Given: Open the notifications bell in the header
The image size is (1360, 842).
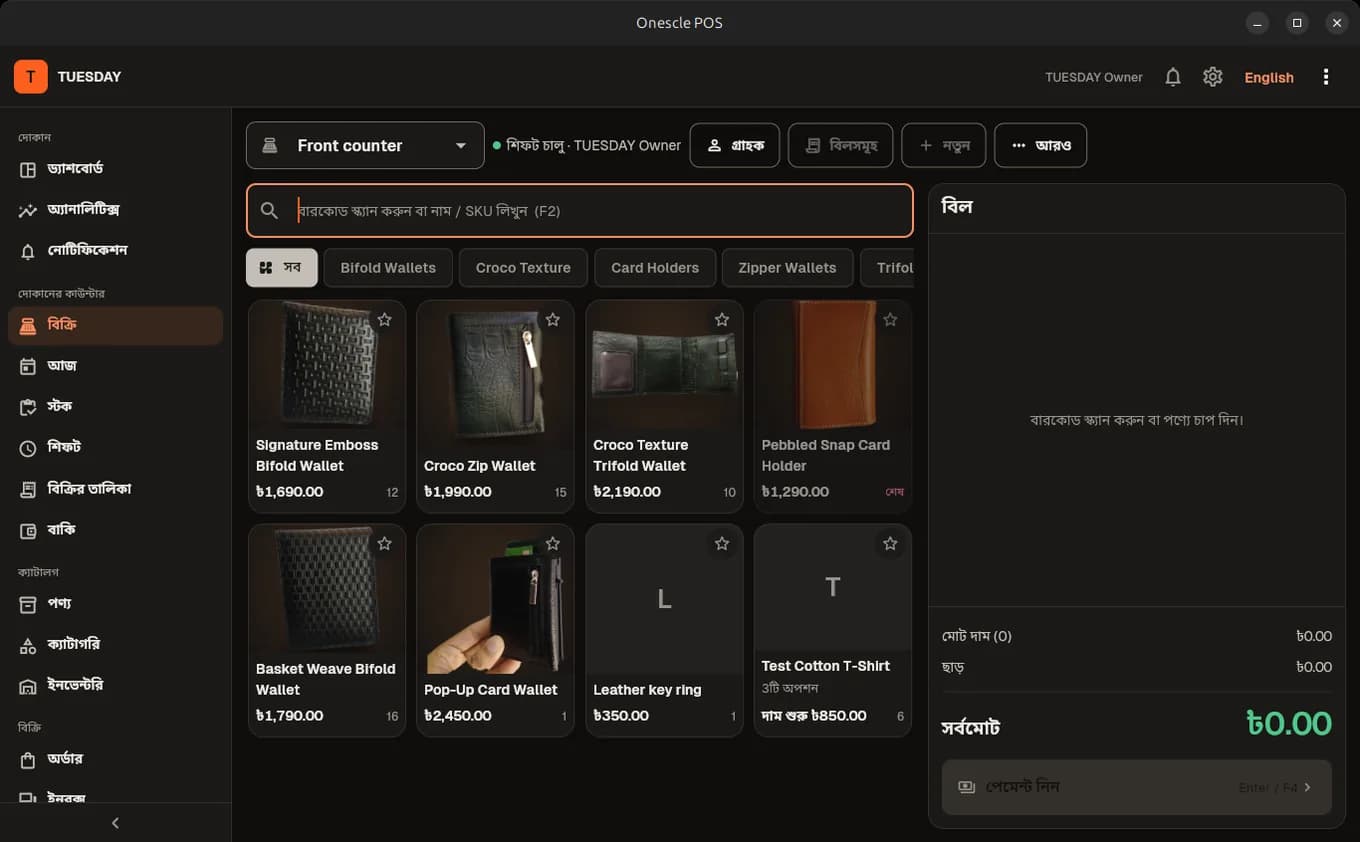Looking at the screenshot, I should point(1173,77).
